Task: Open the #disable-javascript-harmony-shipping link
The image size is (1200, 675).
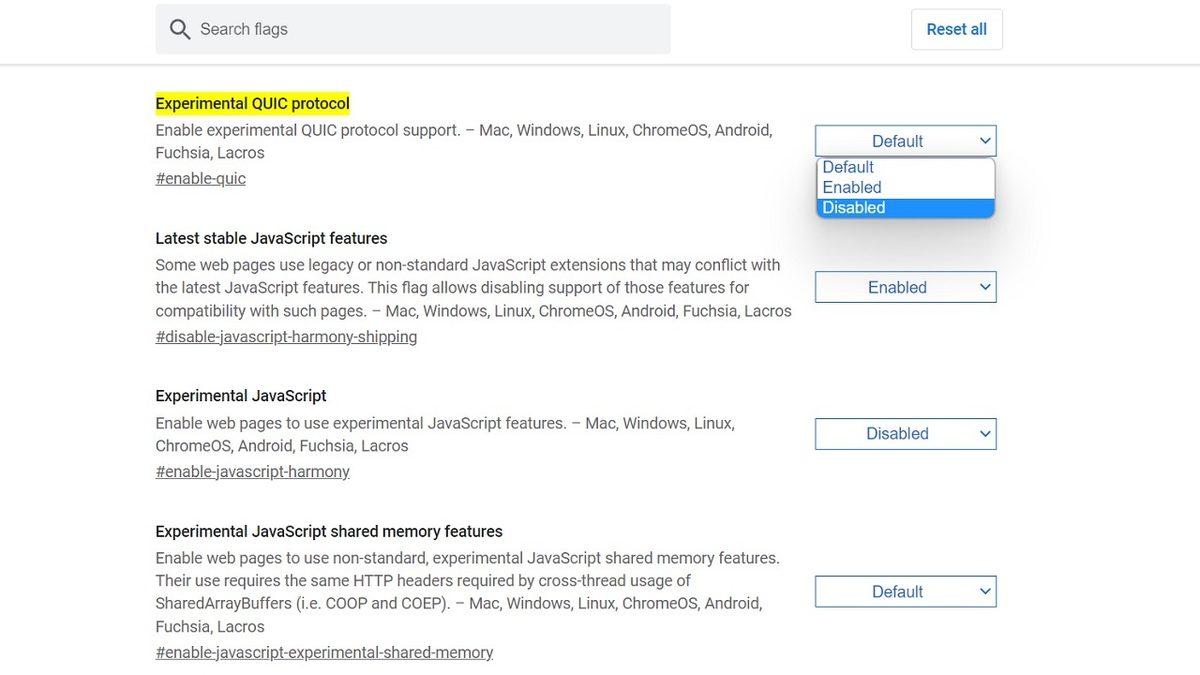Action: [286, 337]
